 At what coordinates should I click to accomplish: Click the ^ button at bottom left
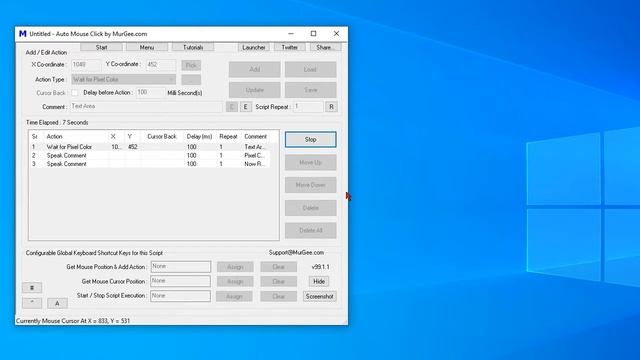32,303
